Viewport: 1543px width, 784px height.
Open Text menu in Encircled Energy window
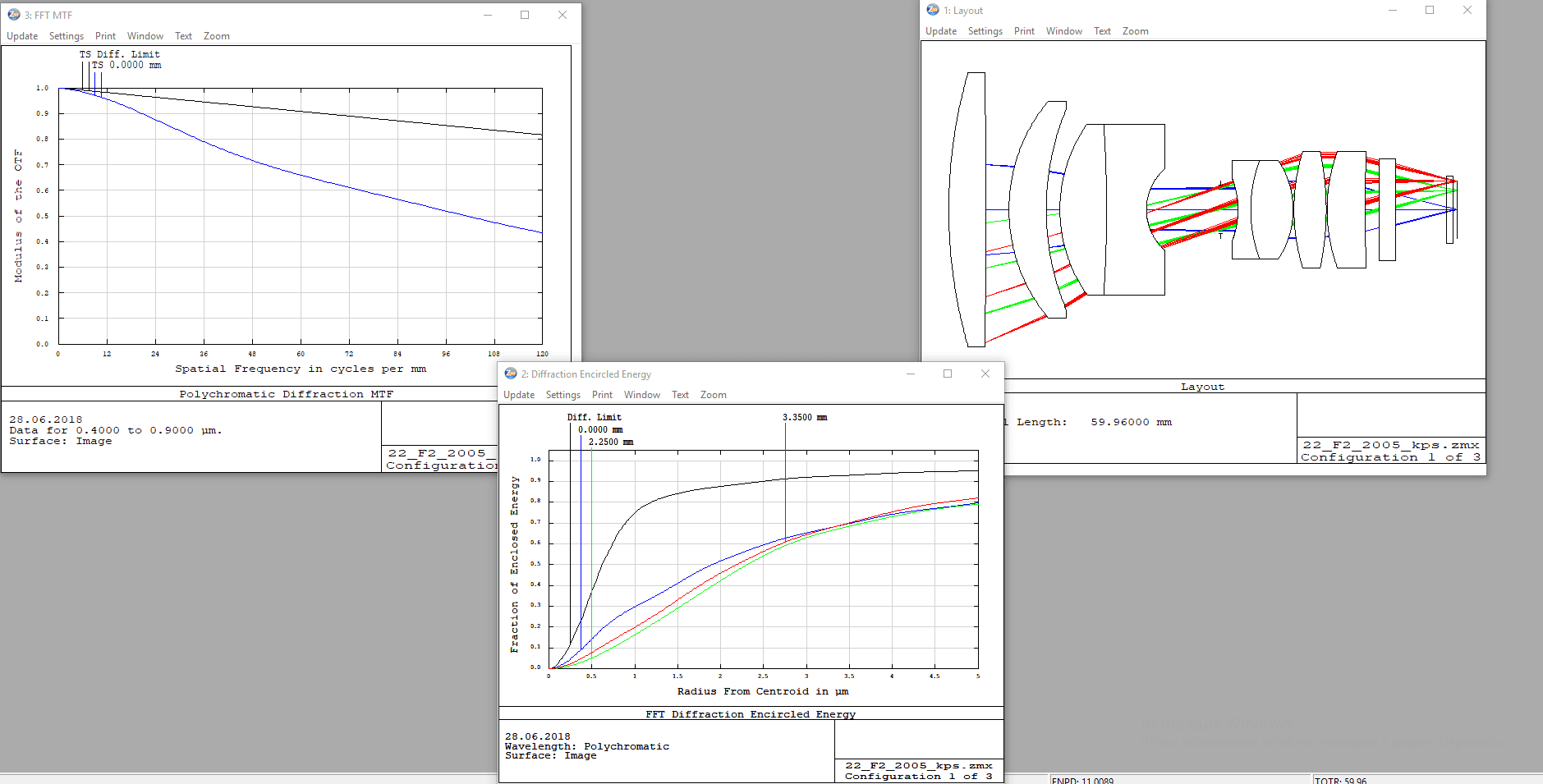click(680, 395)
